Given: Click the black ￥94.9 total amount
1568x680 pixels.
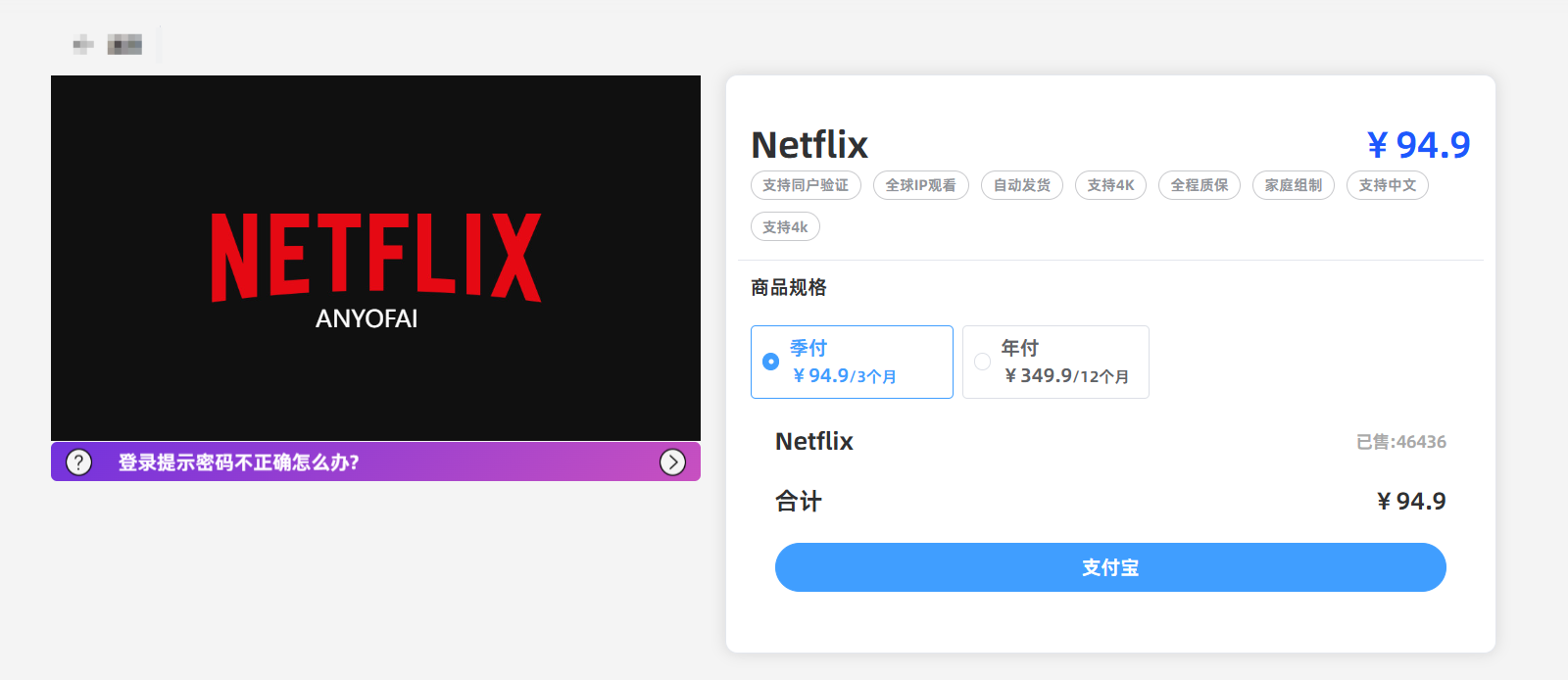Looking at the screenshot, I should coord(1411,502).
